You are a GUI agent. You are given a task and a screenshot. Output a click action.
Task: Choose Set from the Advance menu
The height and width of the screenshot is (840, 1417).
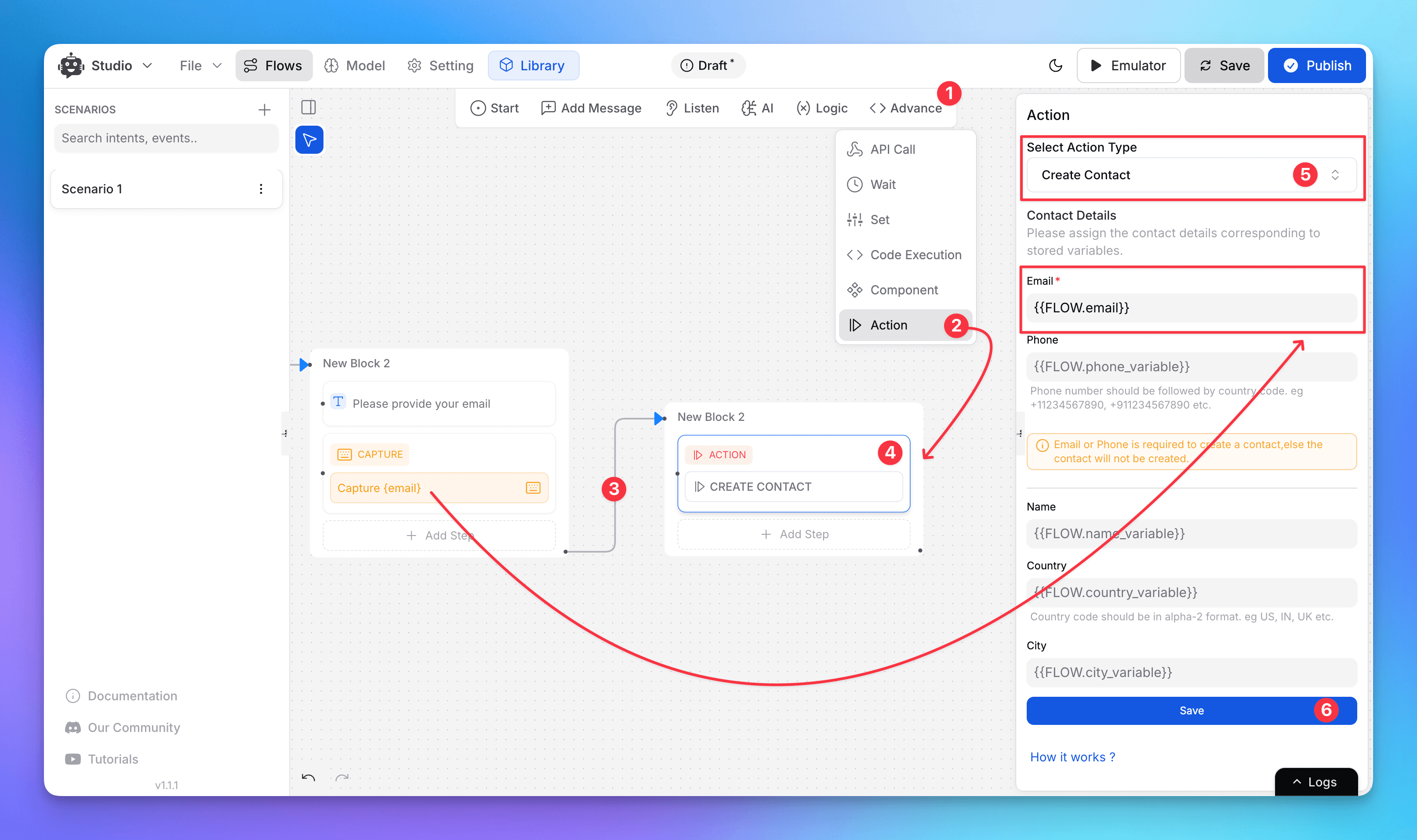(x=905, y=220)
